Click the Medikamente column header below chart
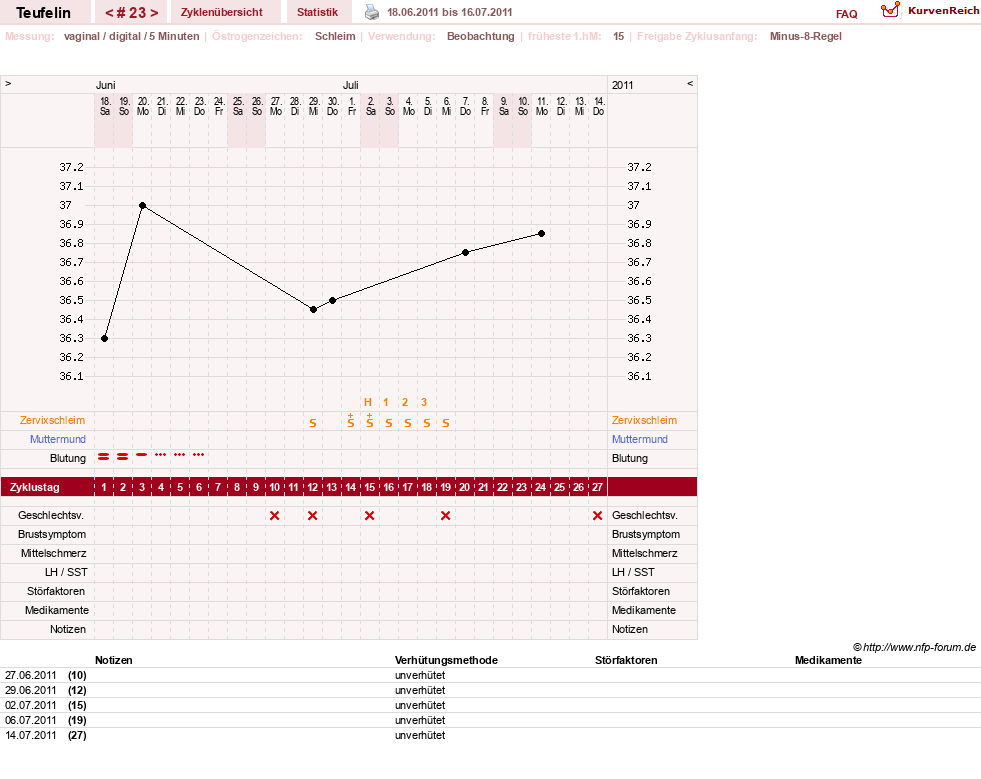Viewport: 981px width, 779px height. 828,660
